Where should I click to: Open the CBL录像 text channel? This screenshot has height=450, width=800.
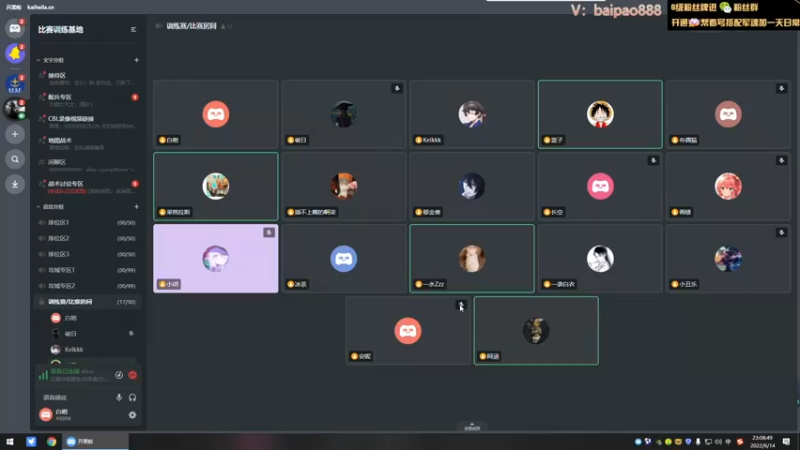(x=88, y=121)
